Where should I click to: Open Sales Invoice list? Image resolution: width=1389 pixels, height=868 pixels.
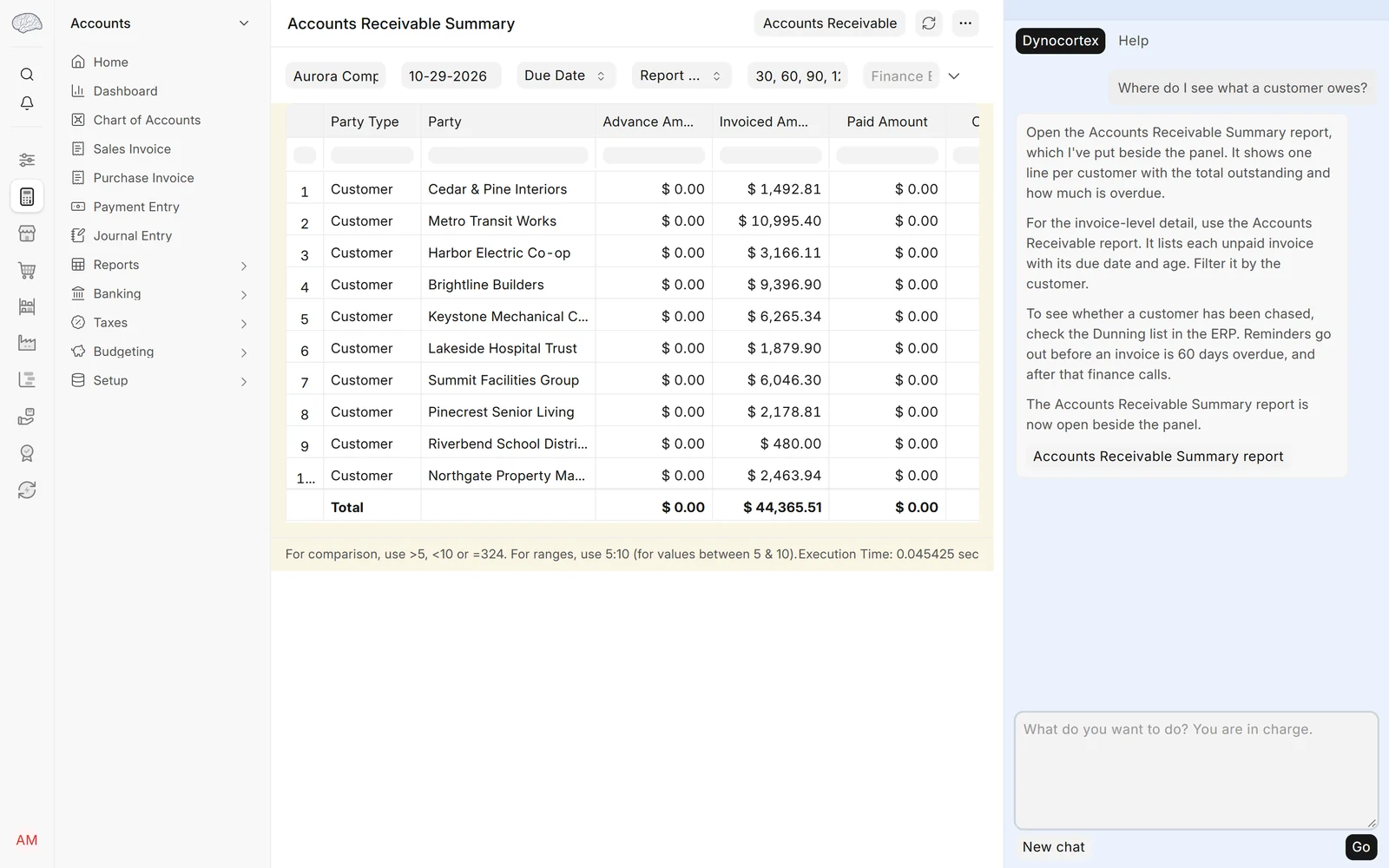point(132,149)
